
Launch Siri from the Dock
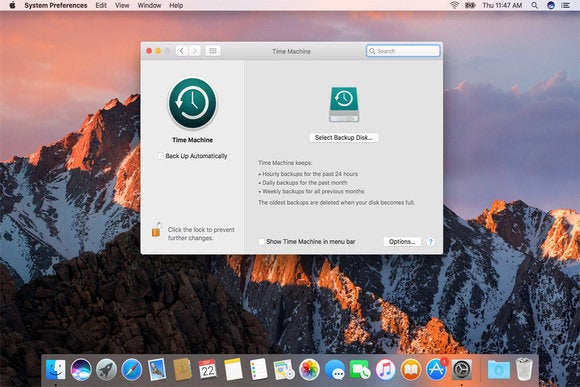click(81, 369)
